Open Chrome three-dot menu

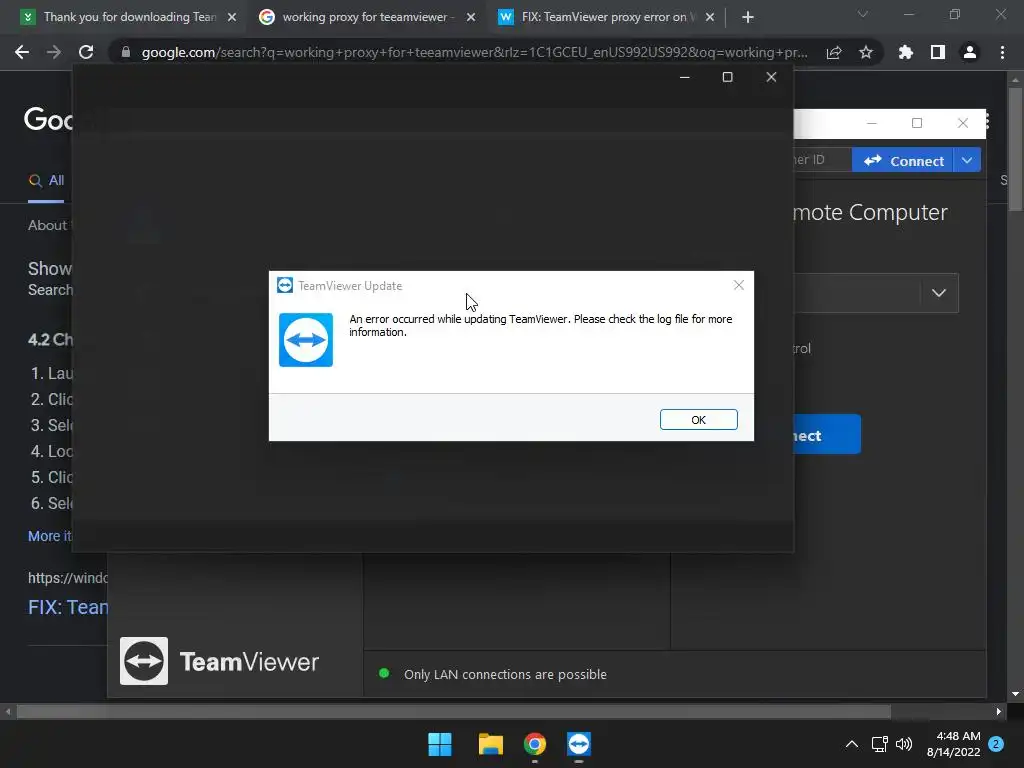coord(1002,52)
